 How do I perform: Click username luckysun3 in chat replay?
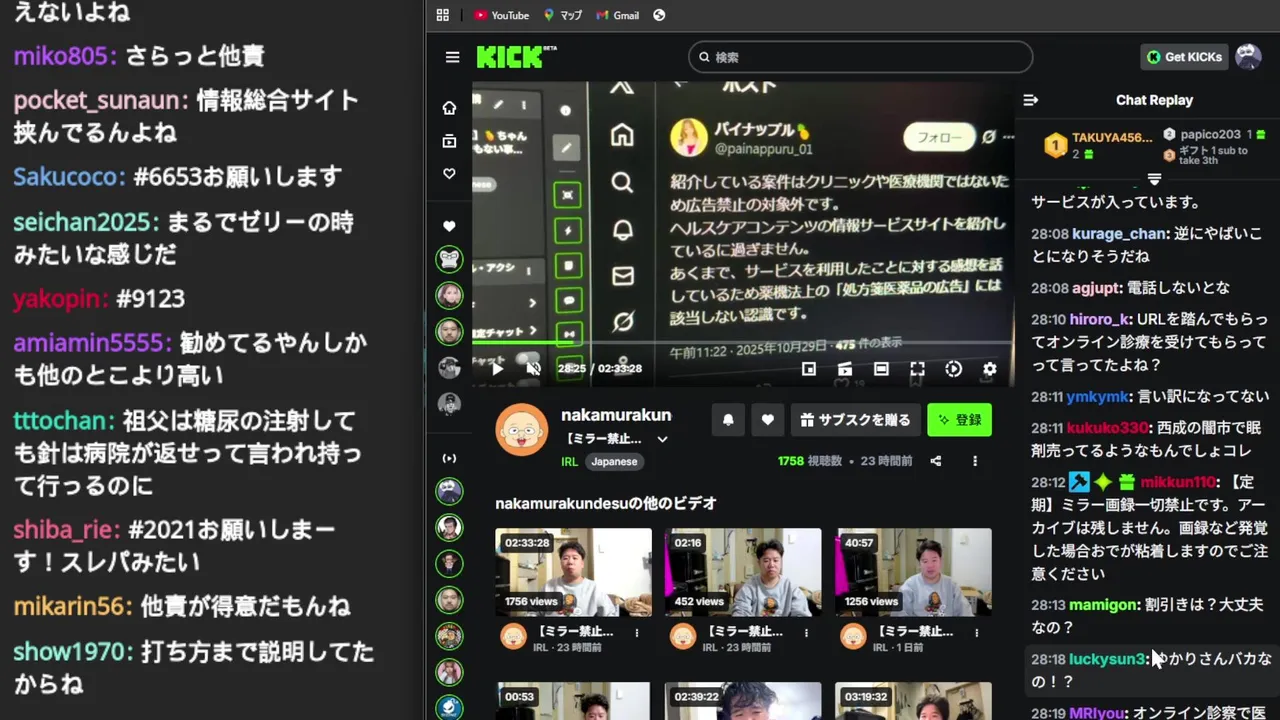[1108, 659]
